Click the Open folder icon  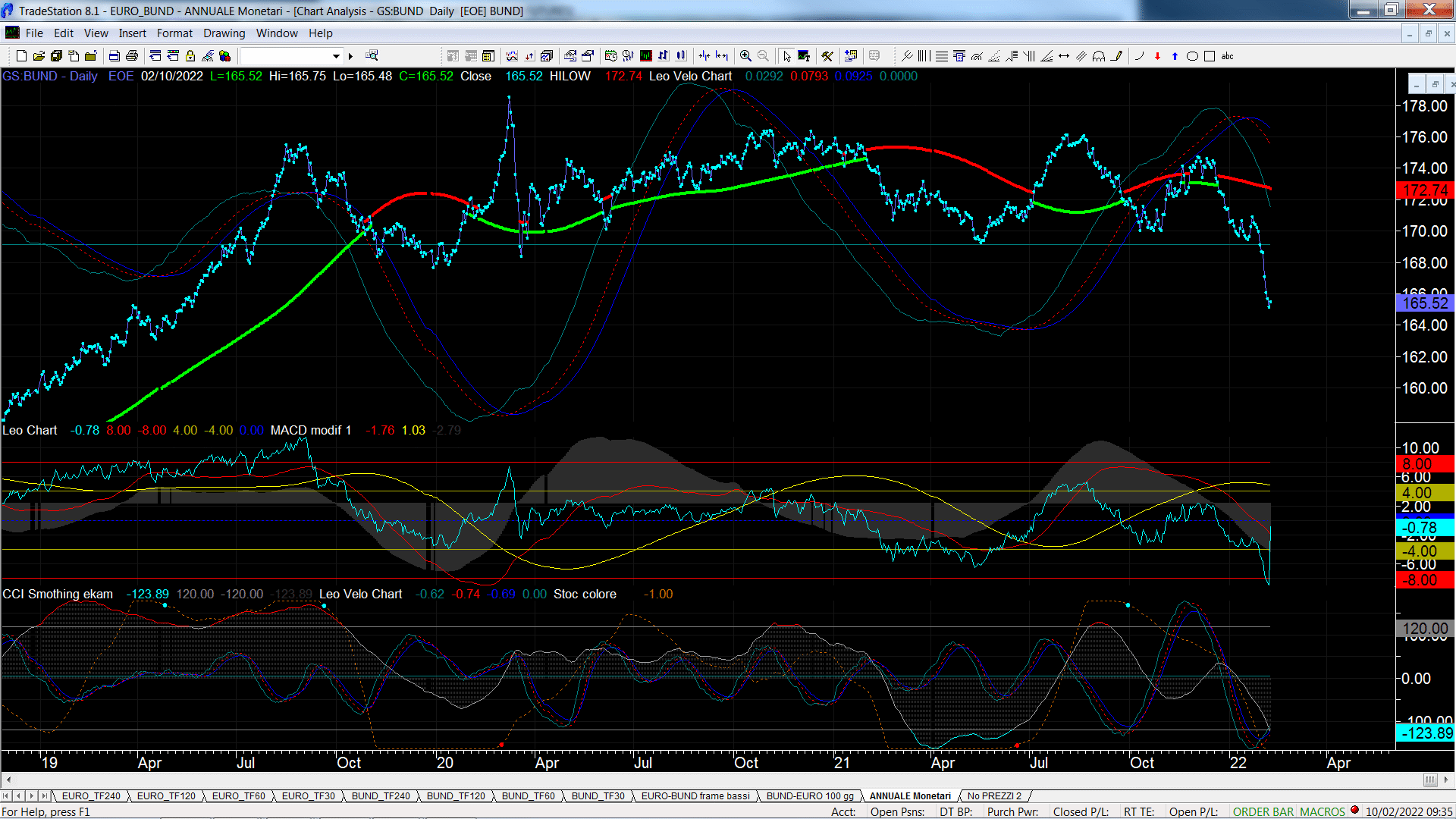click(39, 56)
